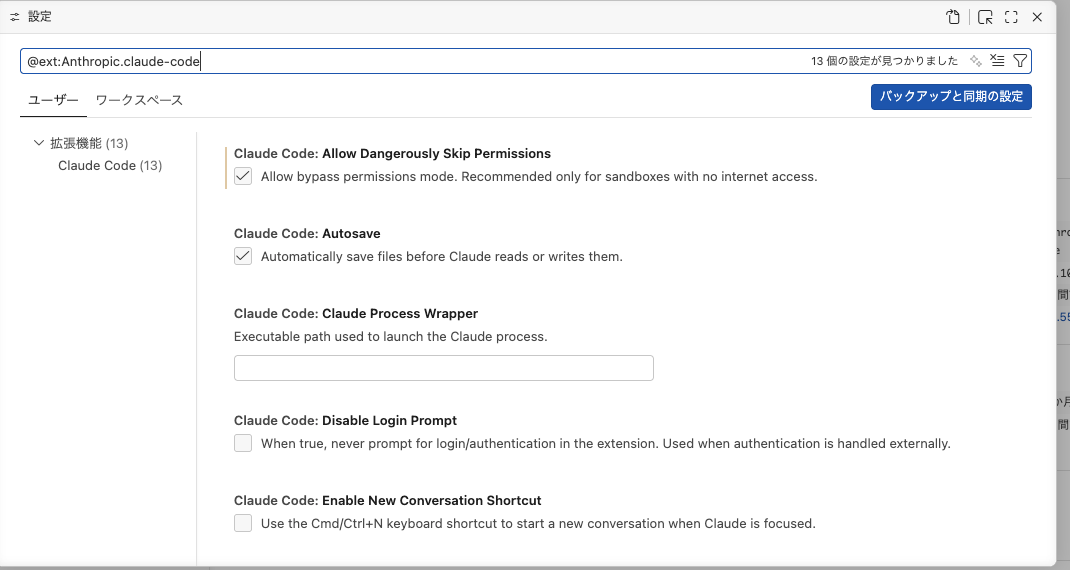
Task: Collapse the 拡張機能 tree section
Action: coord(39,143)
